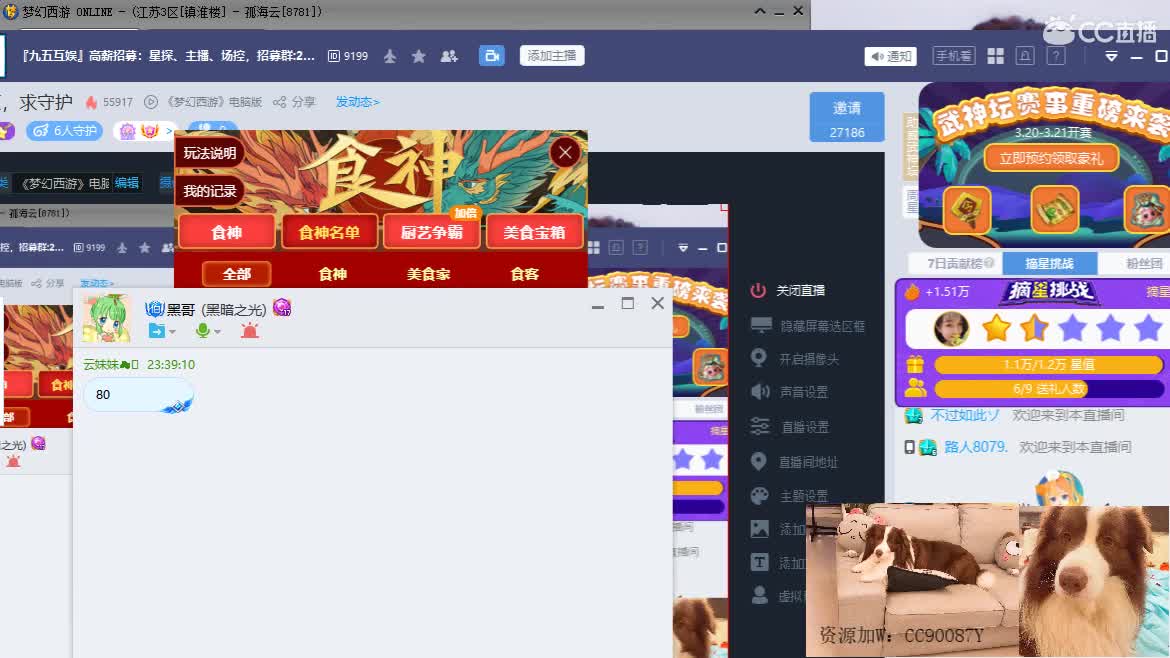This screenshot has width=1170, height=658.
Task: Close the 食神 event popup
Action: click(565, 152)
